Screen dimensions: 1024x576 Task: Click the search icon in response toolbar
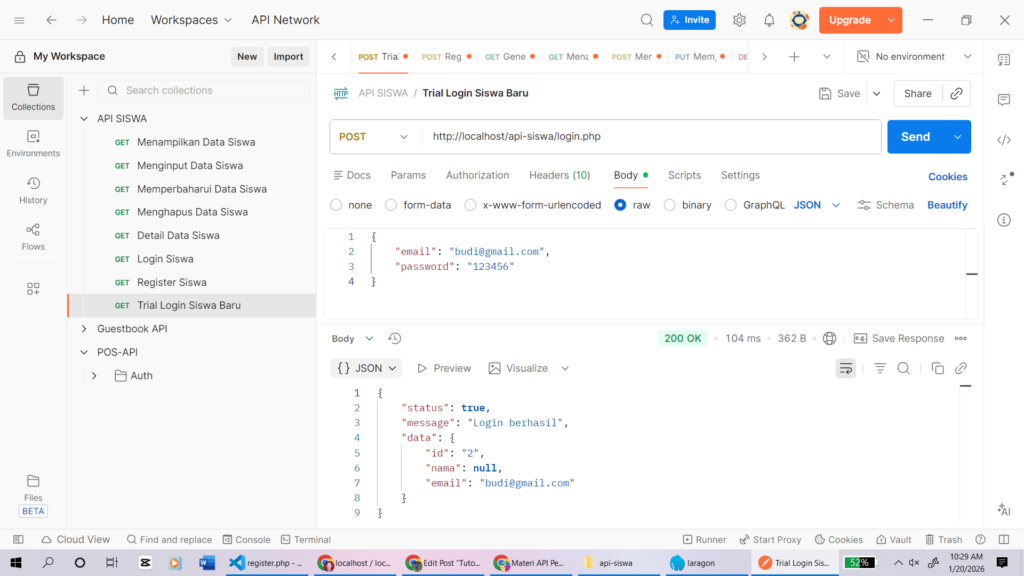[903, 368]
